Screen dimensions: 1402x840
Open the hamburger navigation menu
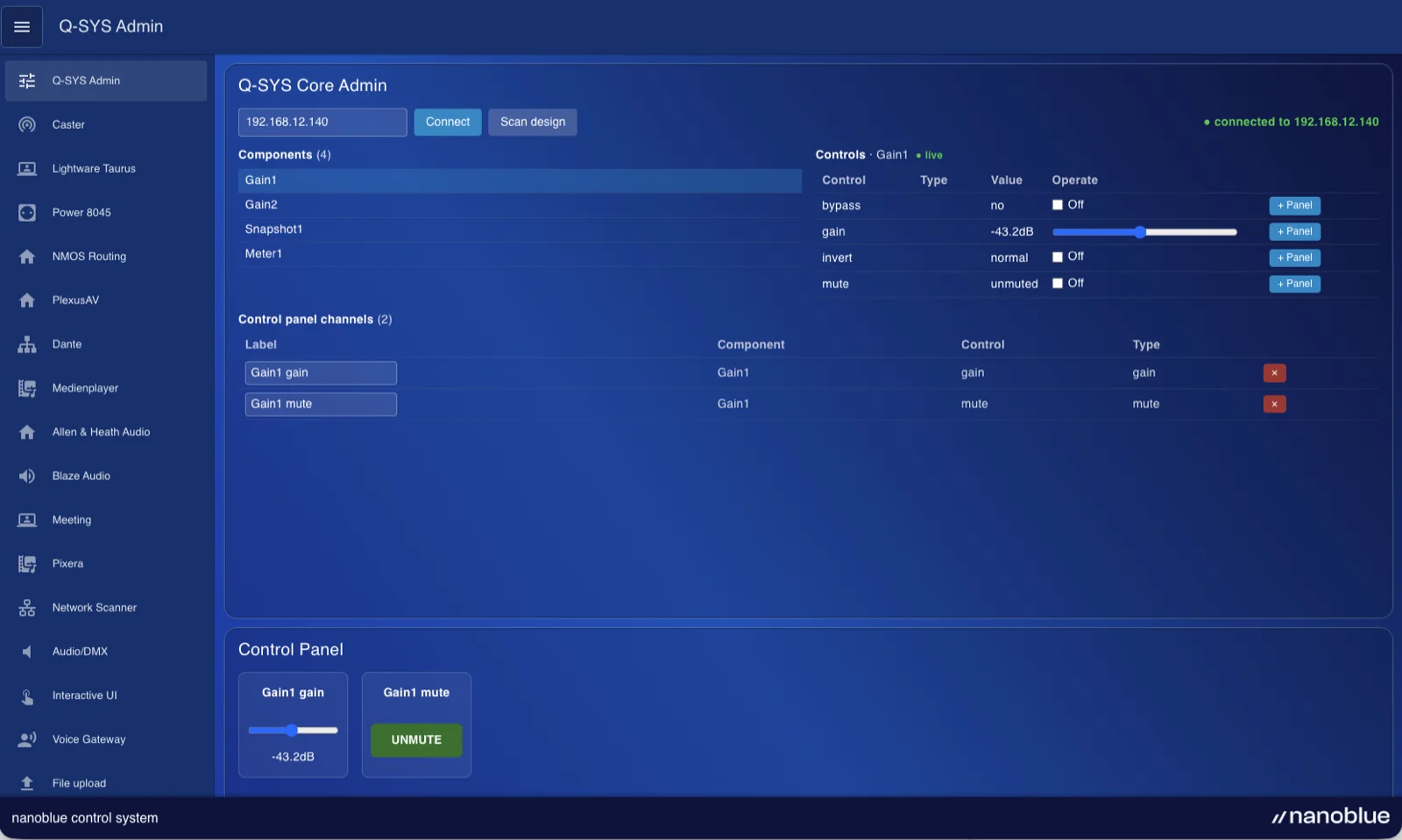click(22, 26)
